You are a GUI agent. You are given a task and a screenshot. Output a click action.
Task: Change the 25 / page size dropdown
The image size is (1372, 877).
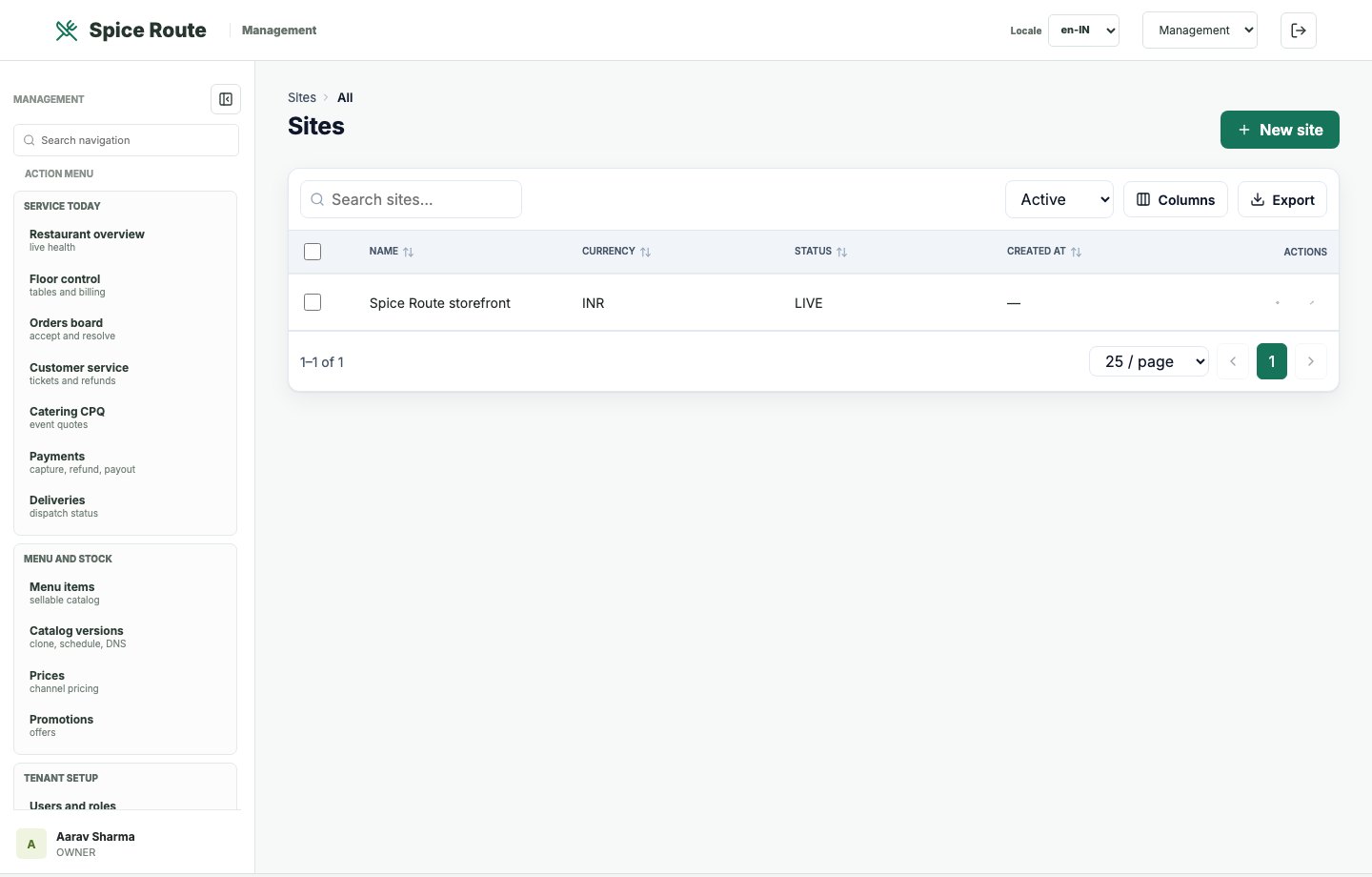pos(1149,361)
